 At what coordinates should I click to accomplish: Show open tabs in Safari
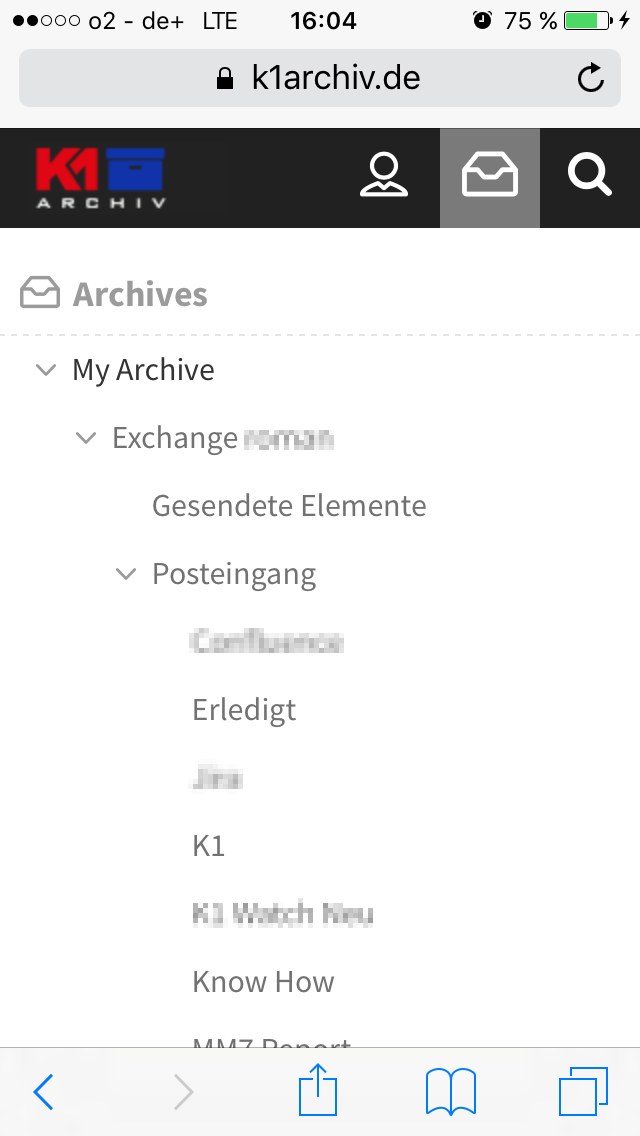(x=583, y=1092)
